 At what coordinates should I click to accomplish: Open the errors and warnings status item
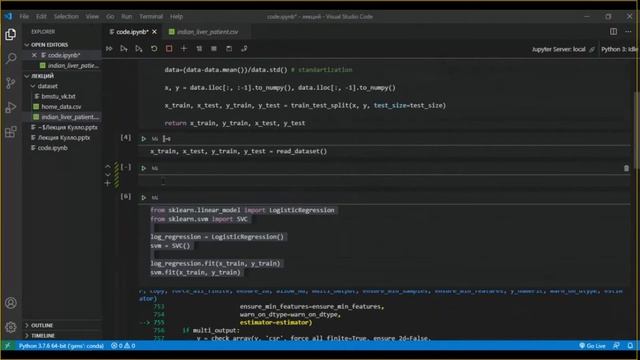pyautogui.click(x=123, y=346)
